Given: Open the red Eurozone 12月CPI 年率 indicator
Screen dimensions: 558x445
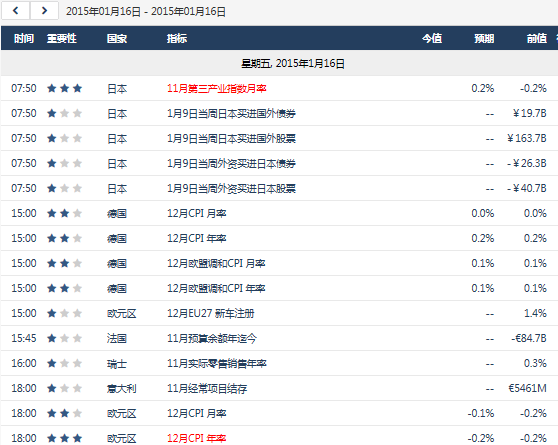Looking at the screenshot, I should pos(196,438).
